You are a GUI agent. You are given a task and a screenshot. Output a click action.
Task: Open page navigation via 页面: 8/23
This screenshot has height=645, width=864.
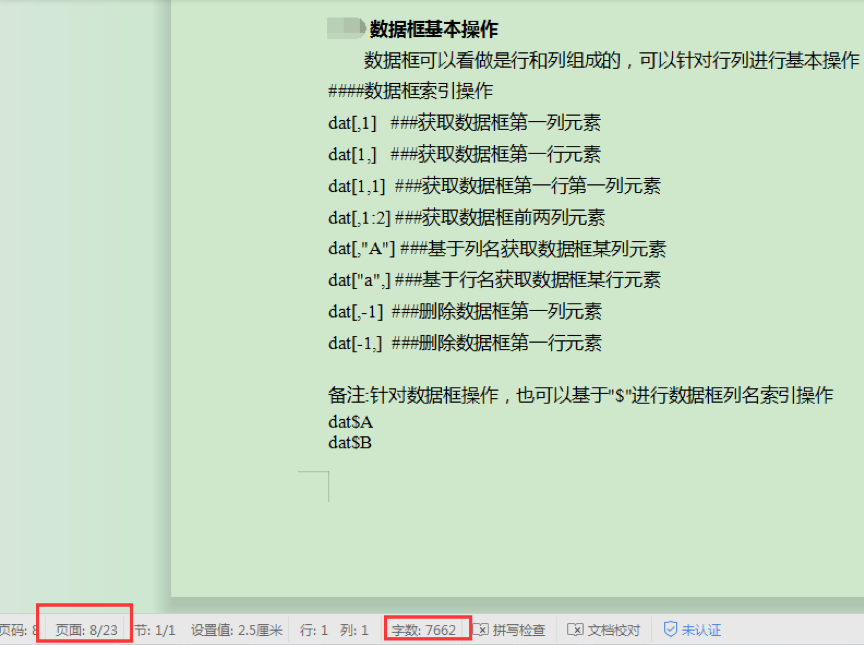pyautogui.click(x=86, y=630)
